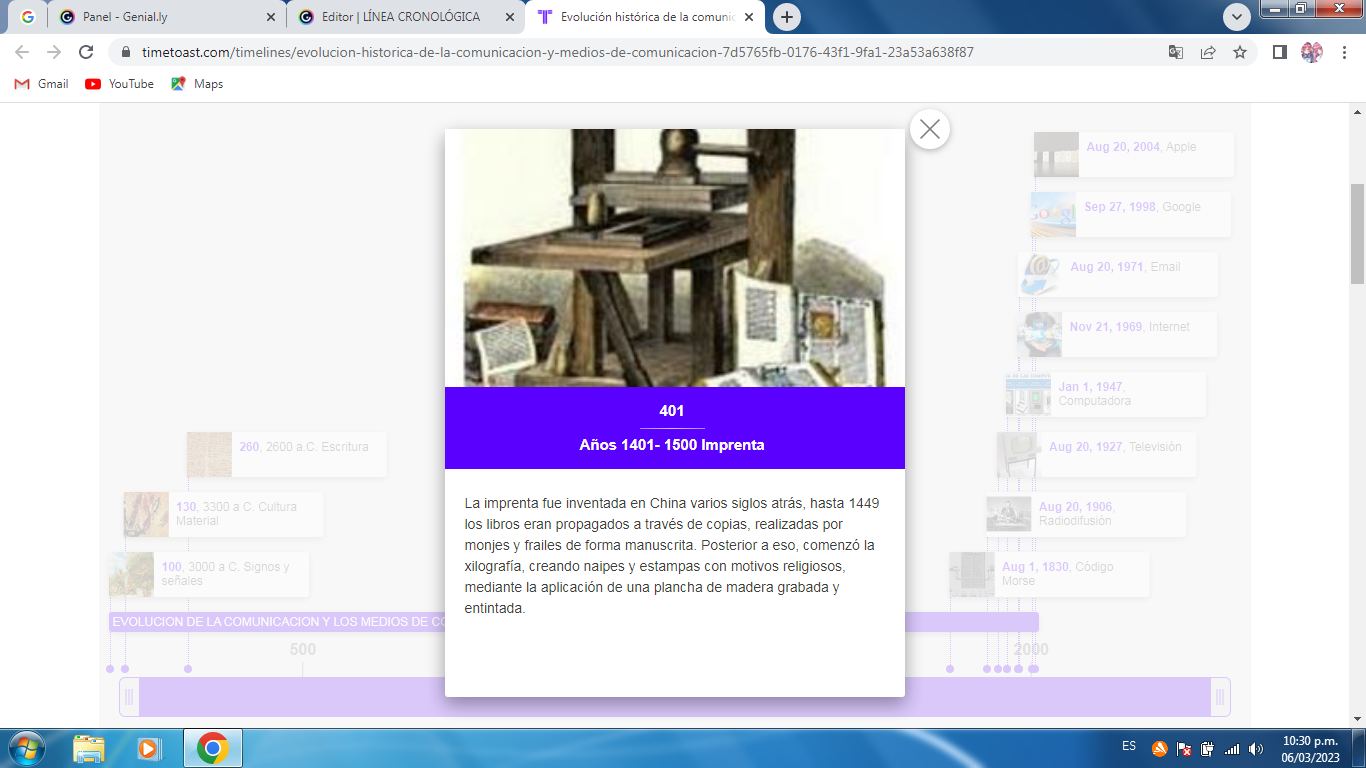
Task: Click the Escritura event thumbnail
Action: point(209,454)
